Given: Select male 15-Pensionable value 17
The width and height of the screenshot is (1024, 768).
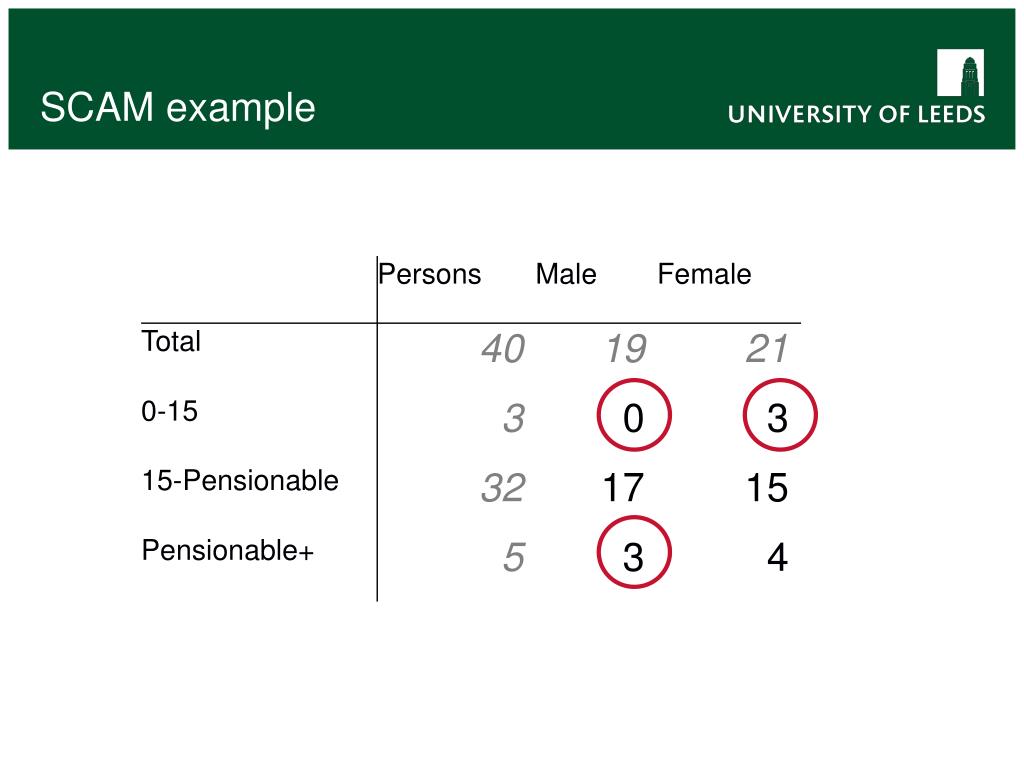Looking at the screenshot, I should [624, 488].
